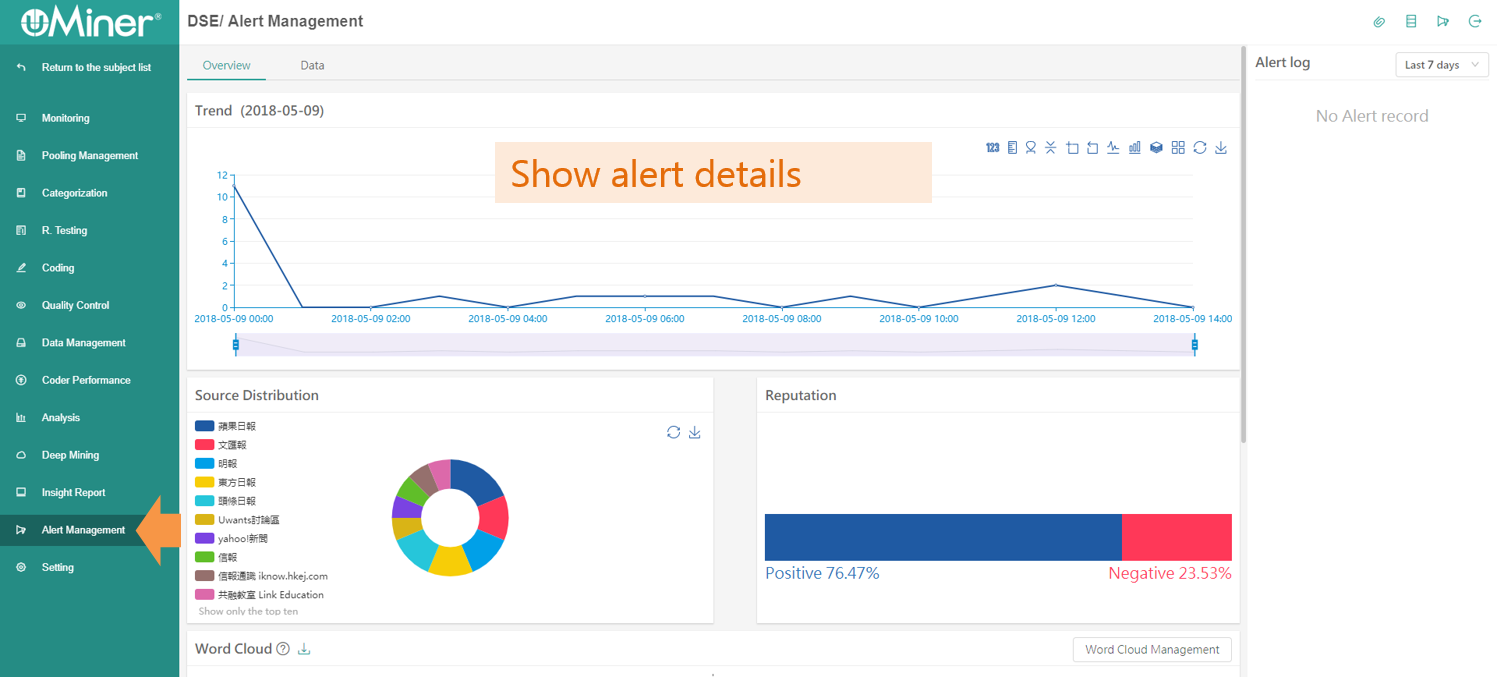The height and width of the screenshot is (677, 1497).
Task: Click Return to the subject list
Action: point(96,68)
